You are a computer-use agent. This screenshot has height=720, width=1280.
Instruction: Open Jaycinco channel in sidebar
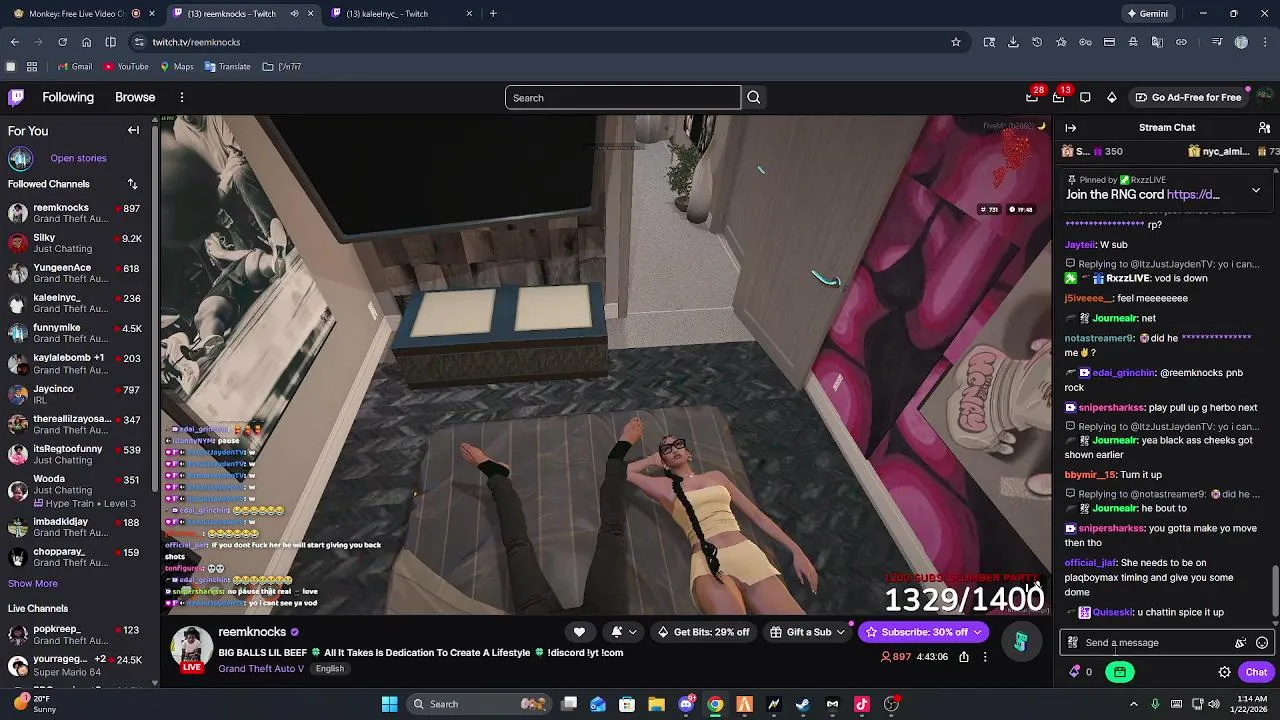pyautogui.click(x=75, y=394)
